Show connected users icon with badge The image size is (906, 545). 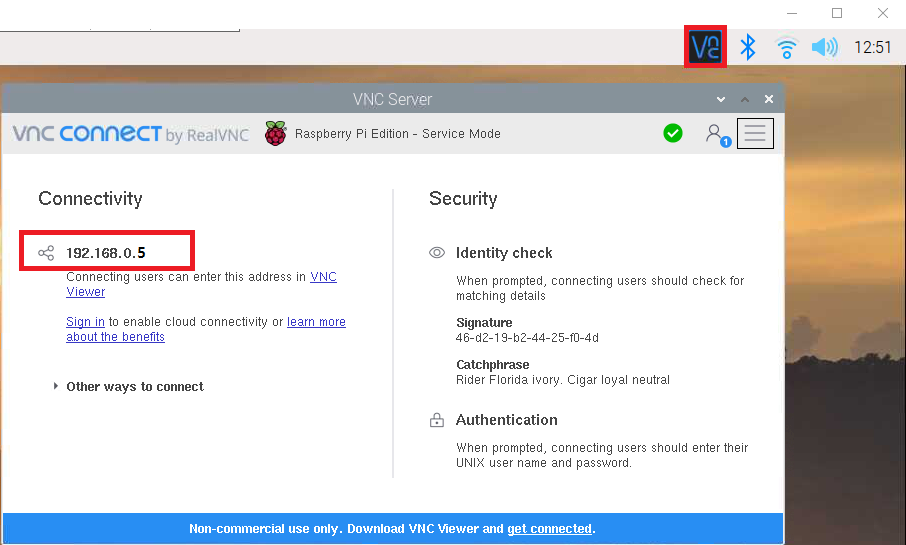coord(718,135)
